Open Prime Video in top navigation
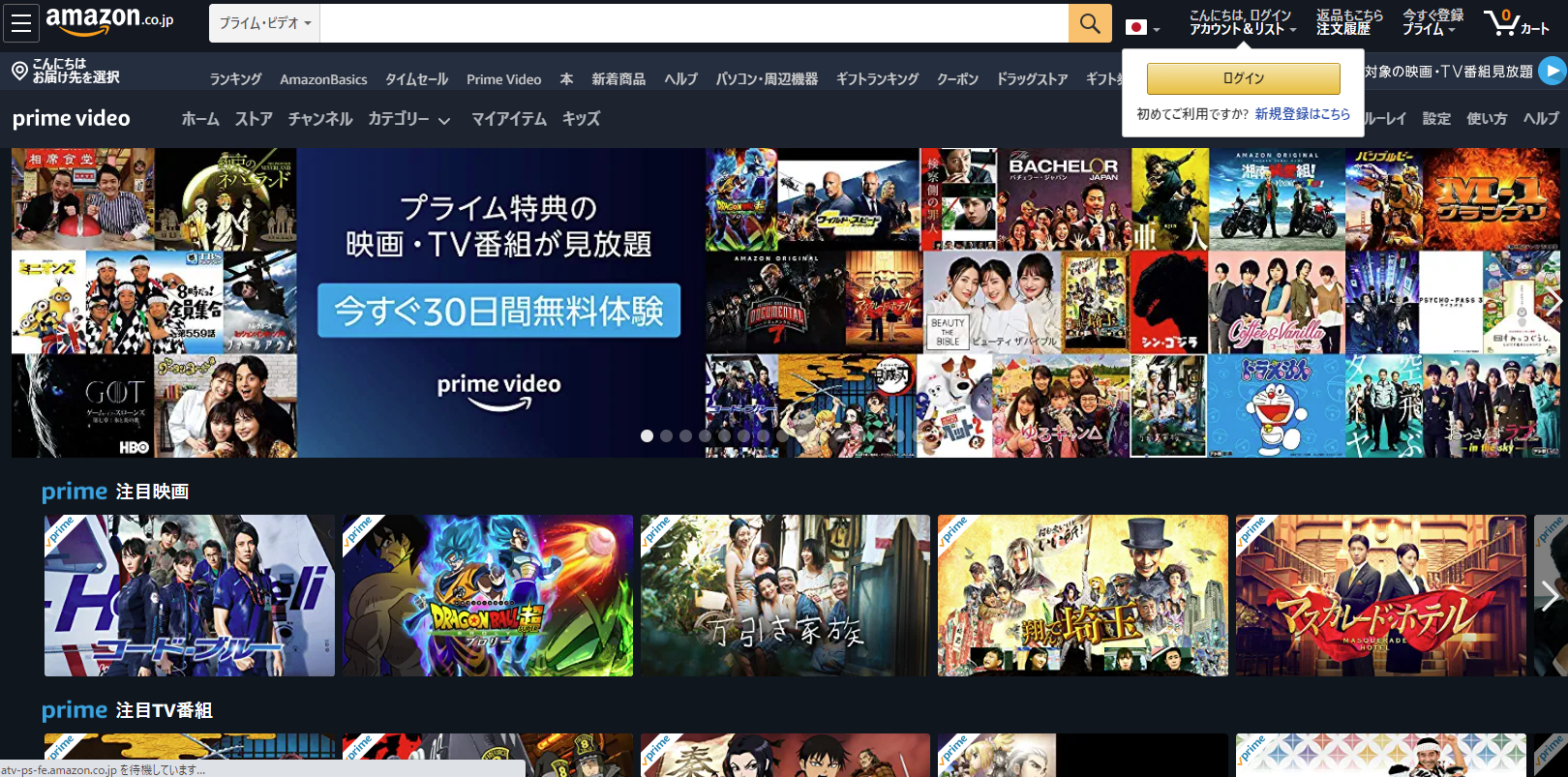This screenshot has height=777, width=1568. [x=503, y=79]
